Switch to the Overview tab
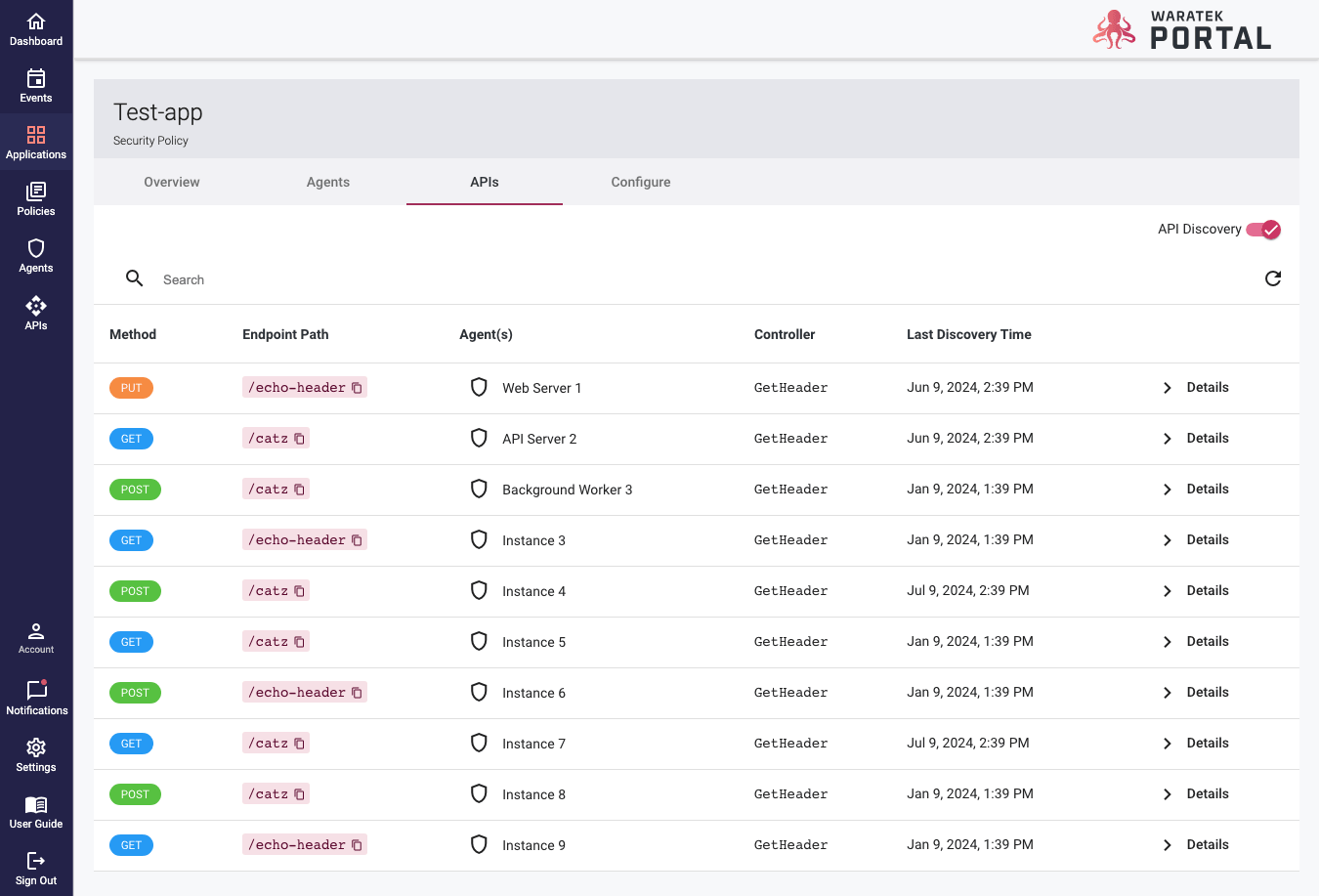 tap(172, 183)
